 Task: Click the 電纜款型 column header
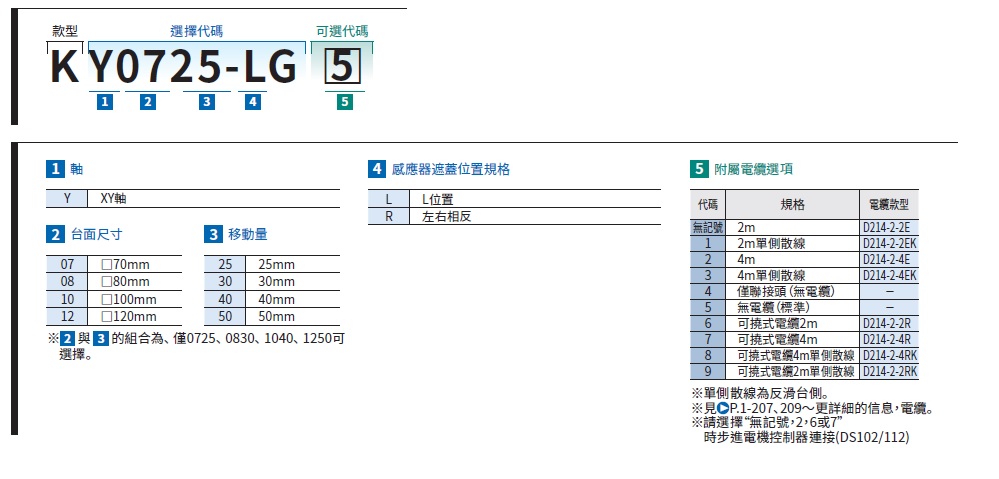tap(889, 204)
